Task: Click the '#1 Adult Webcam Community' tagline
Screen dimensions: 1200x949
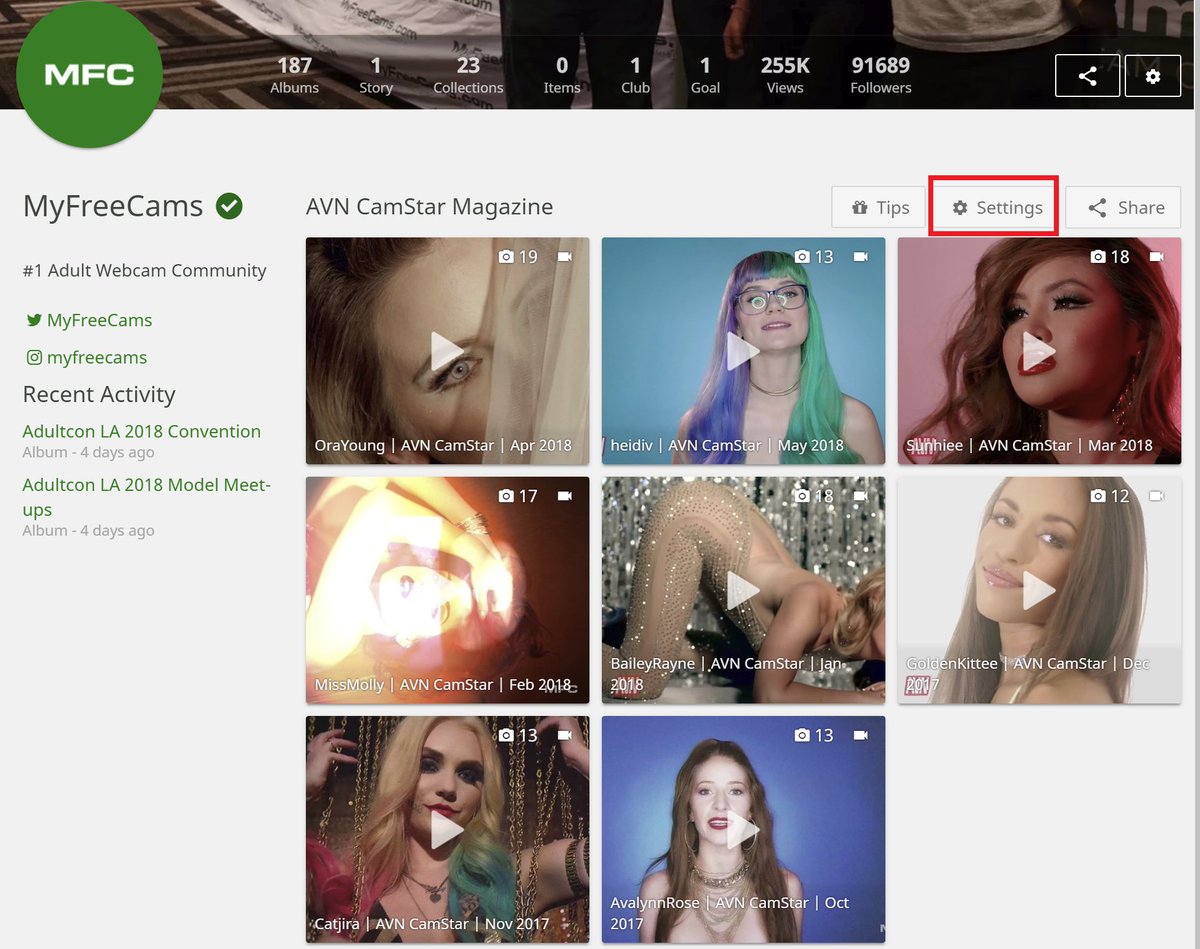Action: (x=145, y=270)
